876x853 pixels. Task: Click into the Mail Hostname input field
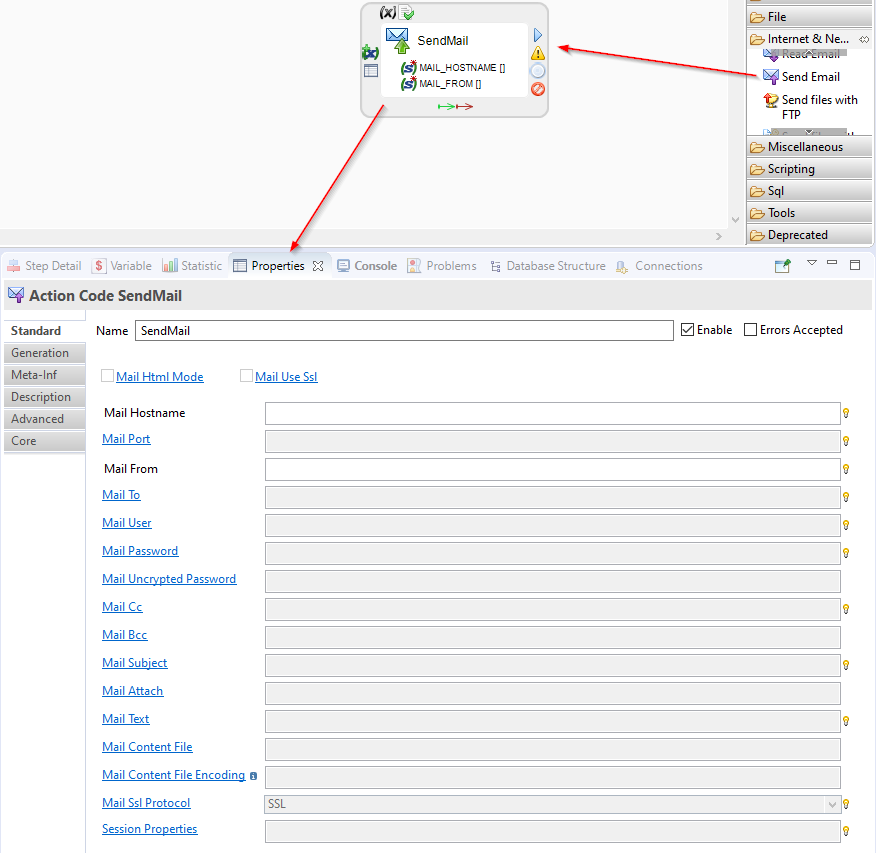552,413
